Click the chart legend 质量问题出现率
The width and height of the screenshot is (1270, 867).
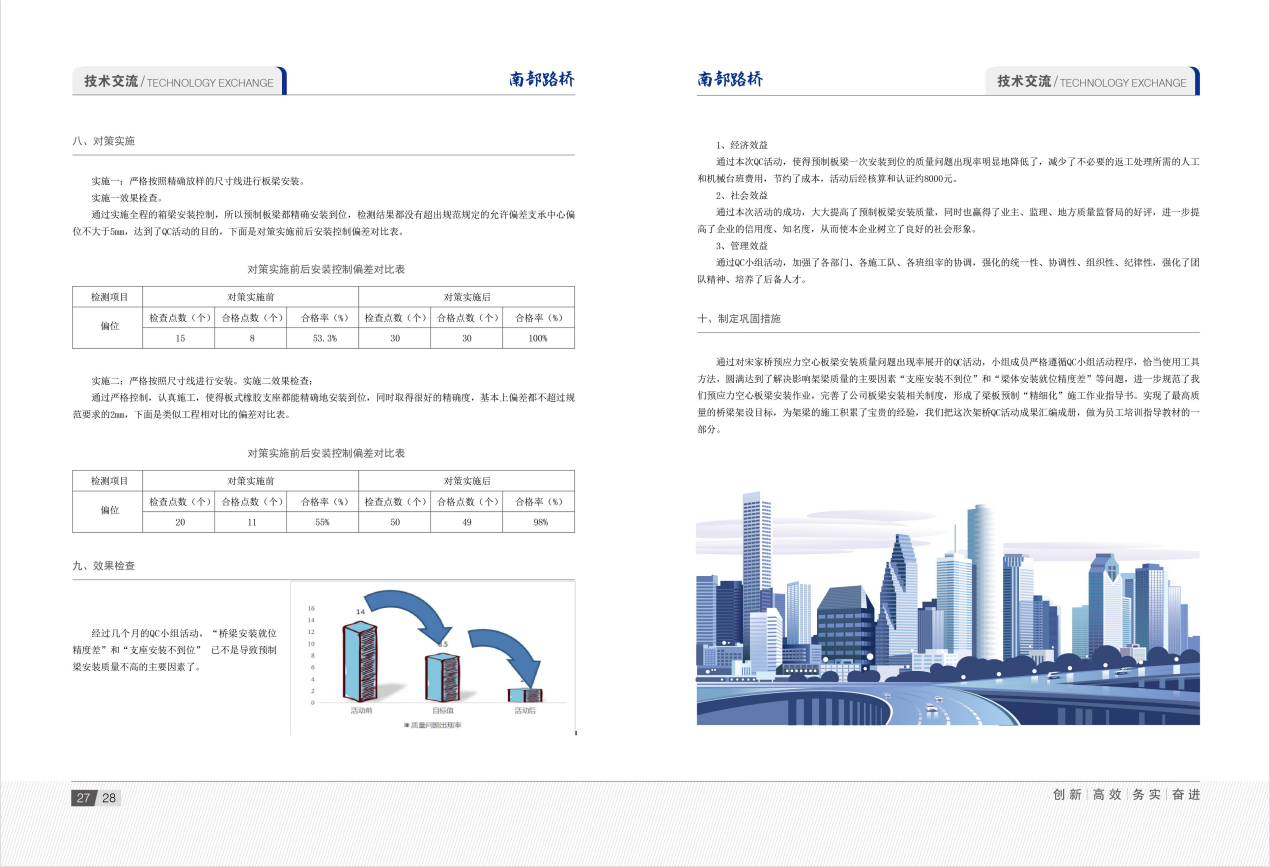tap(432, 723)
